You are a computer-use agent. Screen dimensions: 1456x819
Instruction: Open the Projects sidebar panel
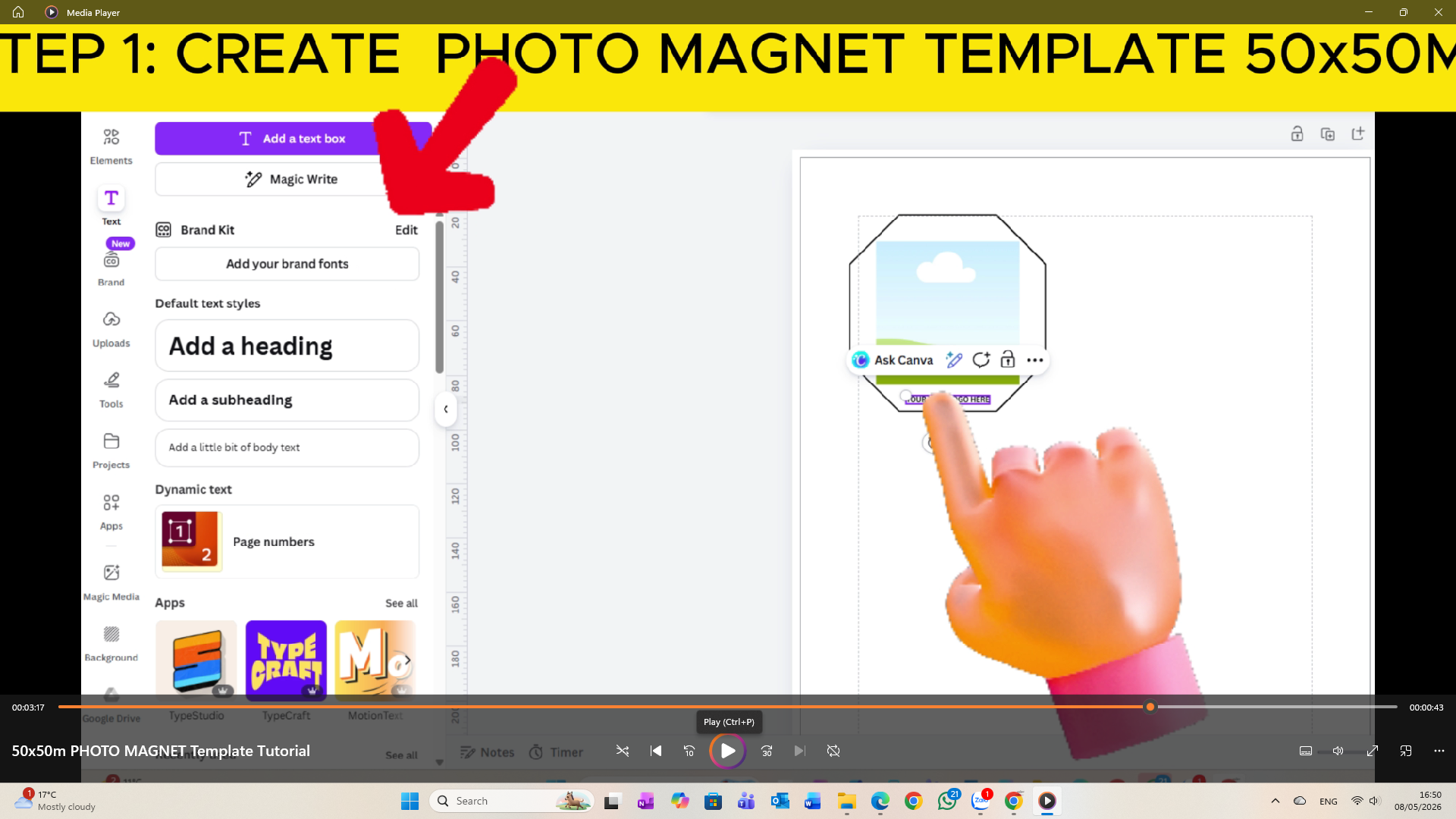pos(111,450)
